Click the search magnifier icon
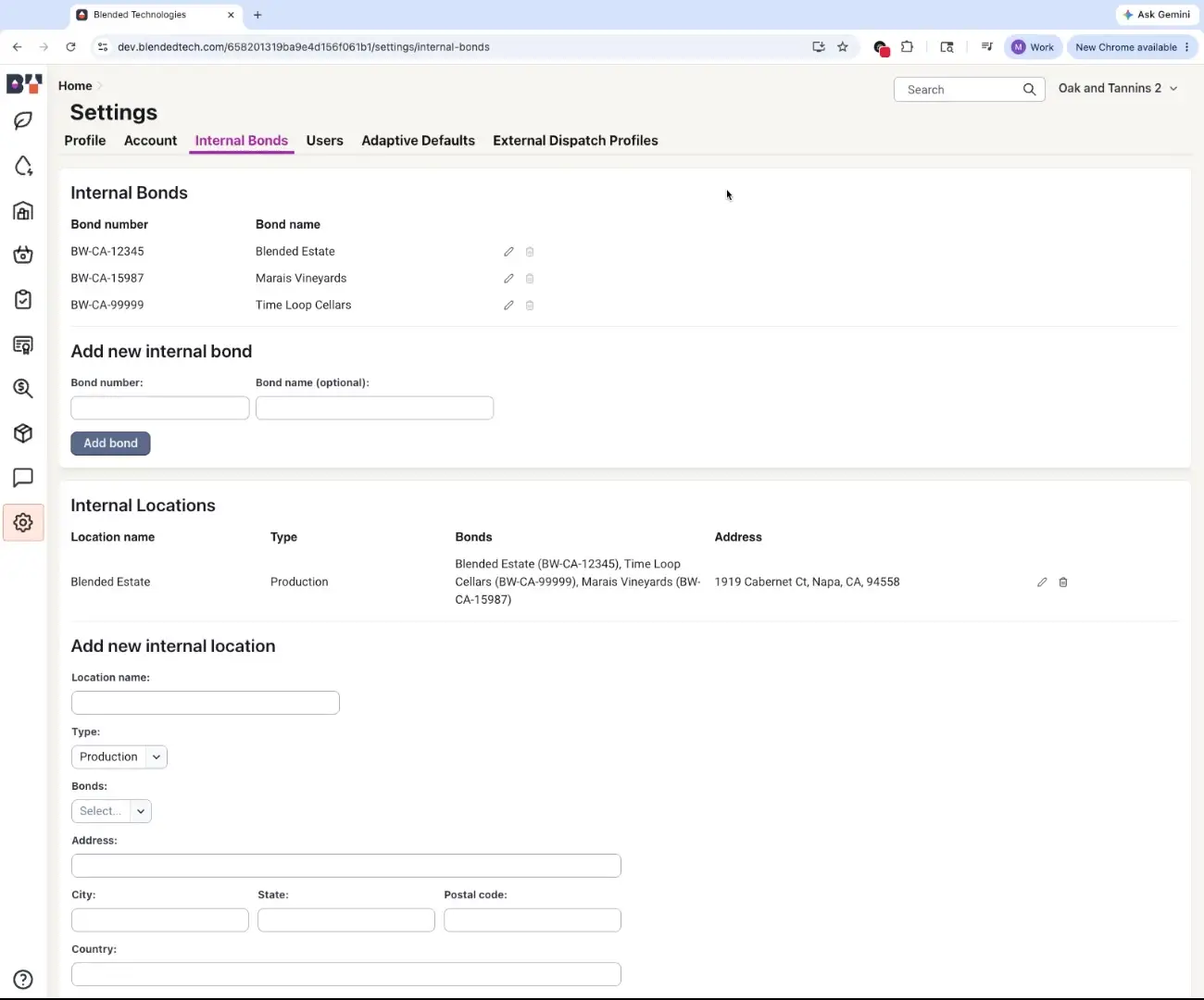This screenshot has height=1000, width=1204. tap(1029, 90)
